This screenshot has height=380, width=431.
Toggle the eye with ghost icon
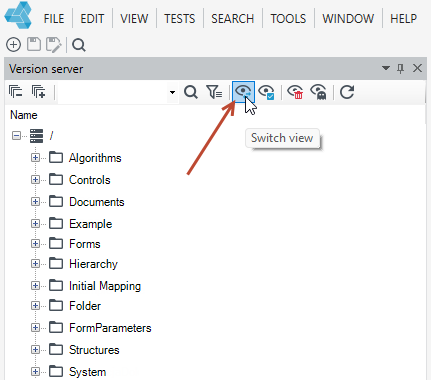point(319,92)
